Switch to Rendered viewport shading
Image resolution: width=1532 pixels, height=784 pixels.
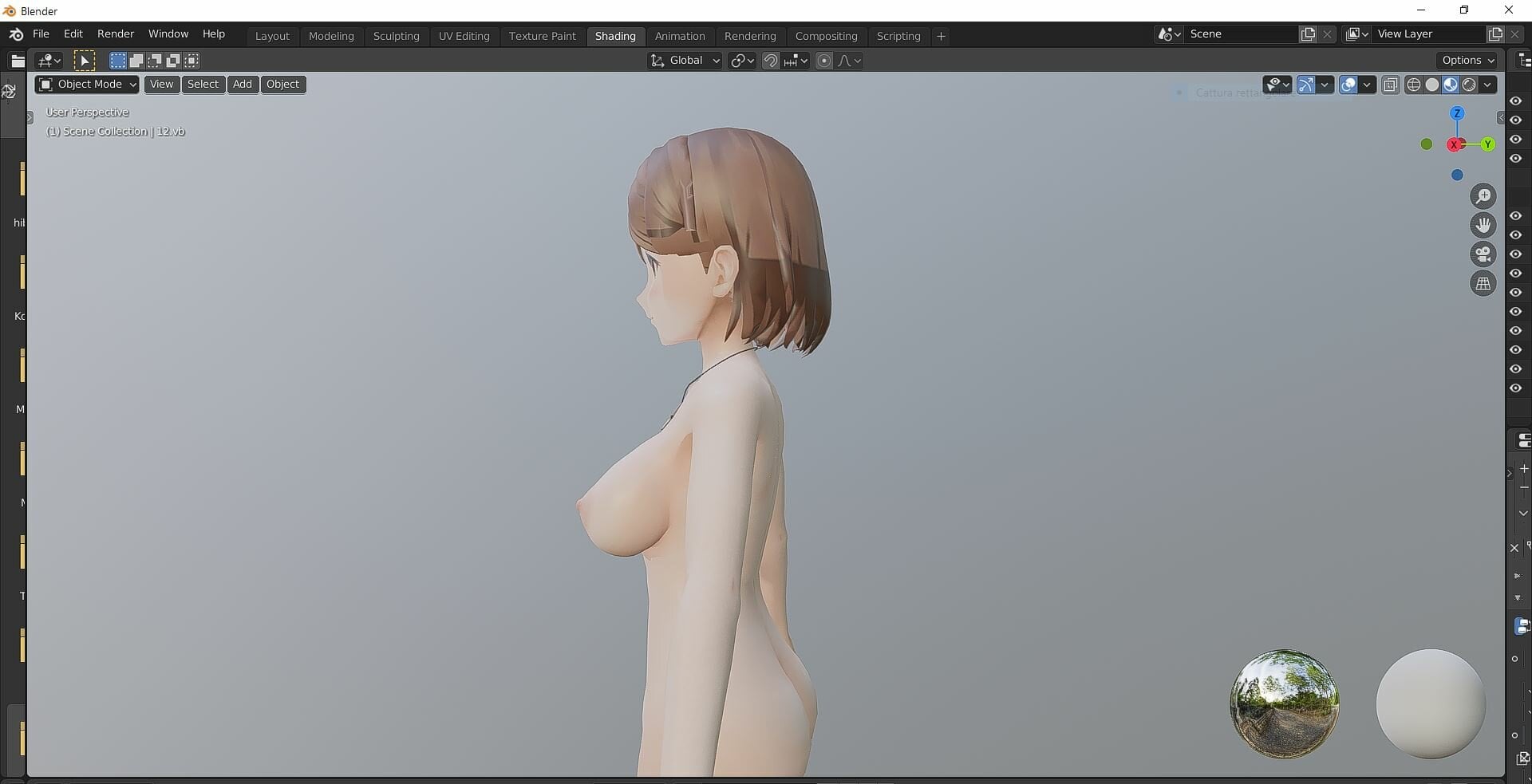click(x=1469, y=85)
